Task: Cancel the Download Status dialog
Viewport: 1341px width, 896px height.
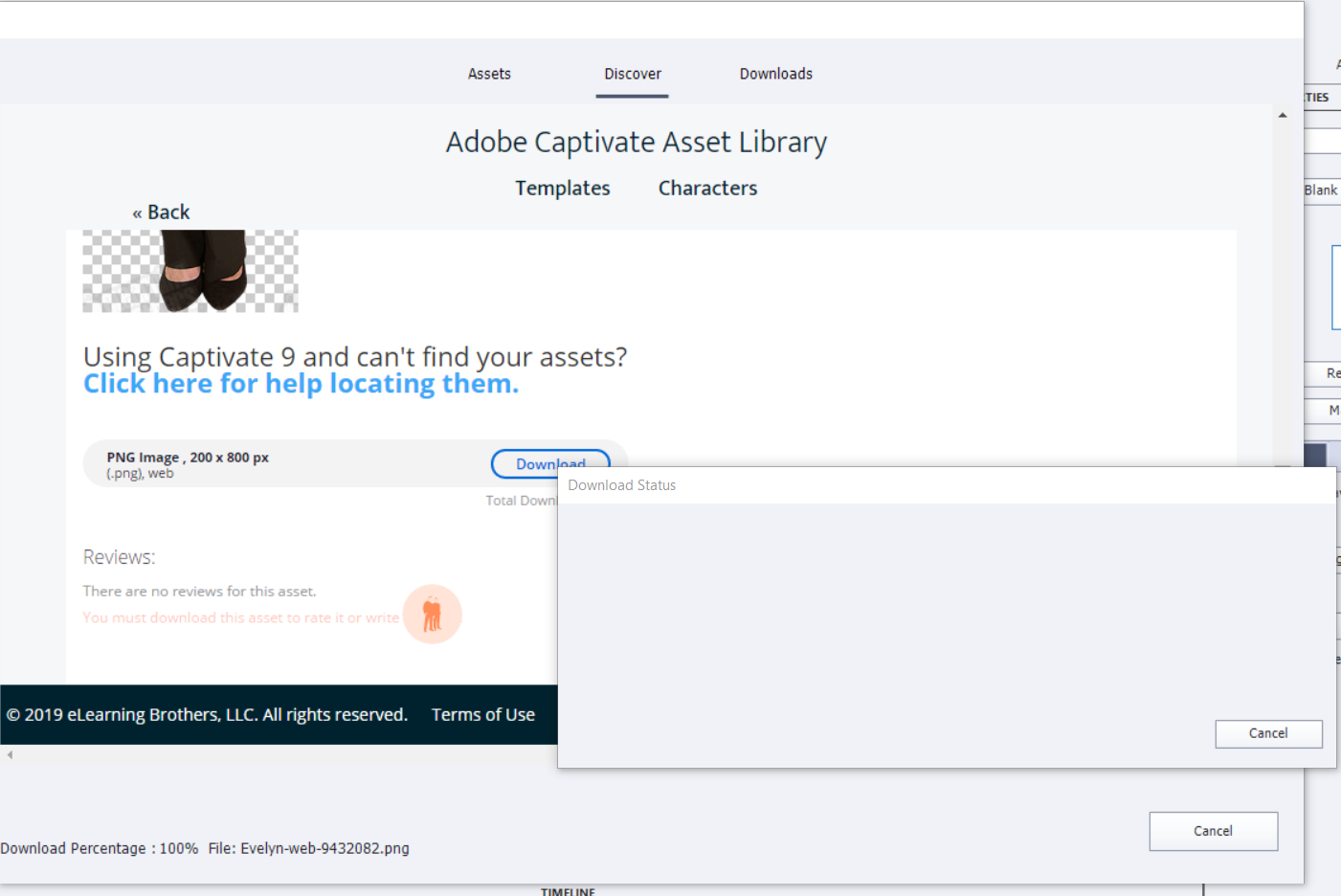Action: [1268, 733]
